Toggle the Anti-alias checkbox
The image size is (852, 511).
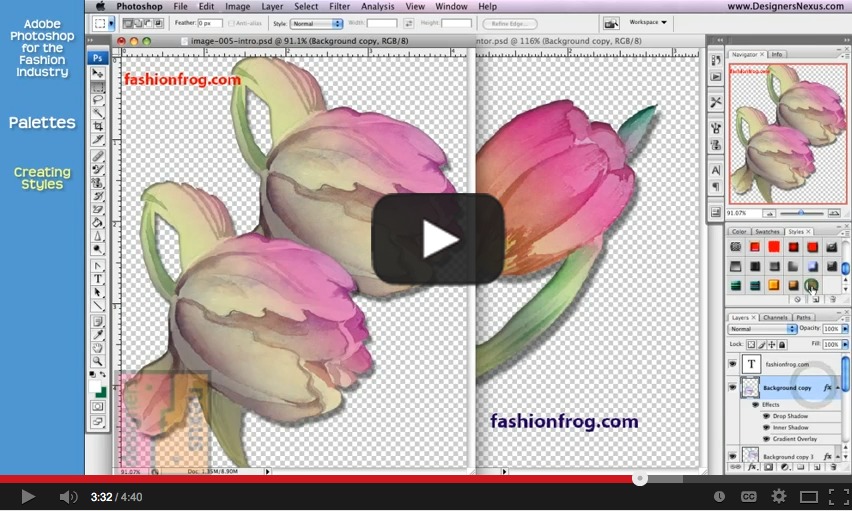point(231,23)
